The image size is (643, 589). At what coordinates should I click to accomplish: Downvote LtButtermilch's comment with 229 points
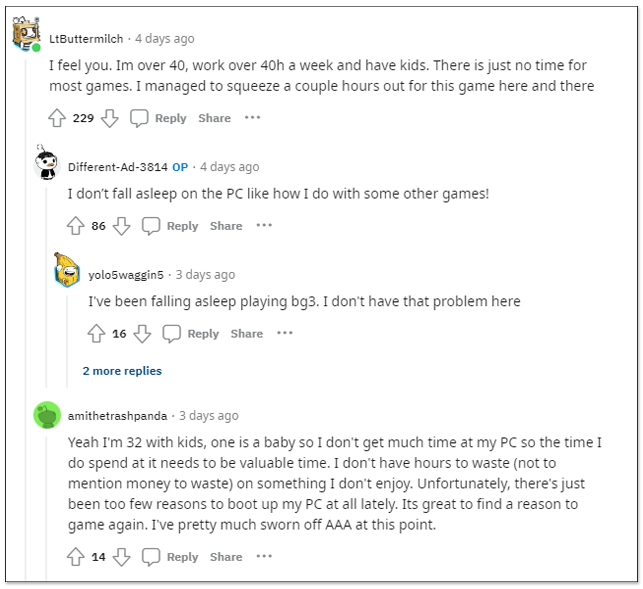pos(109,118)
